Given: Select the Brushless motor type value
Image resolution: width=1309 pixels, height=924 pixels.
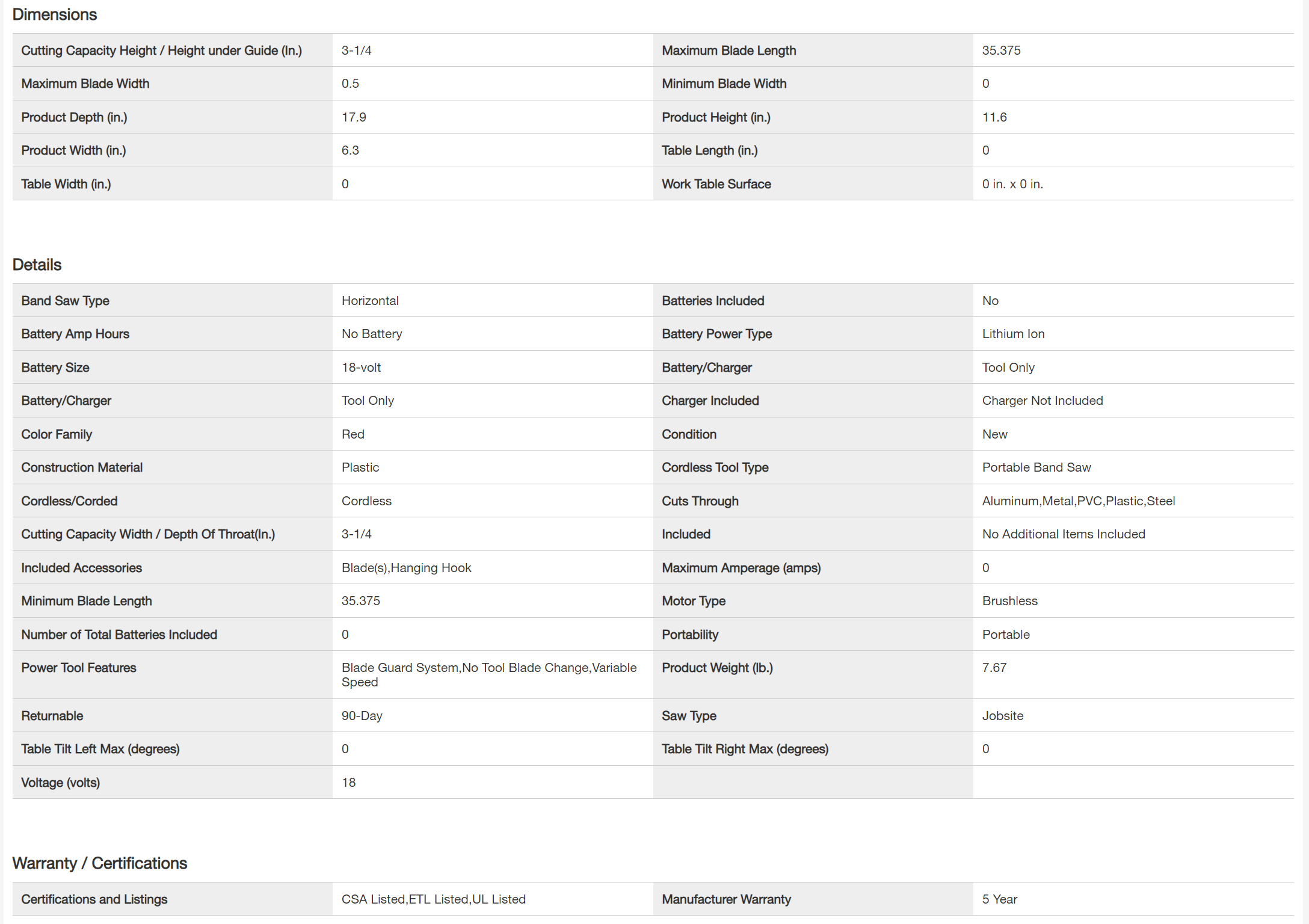Looking at the screenshot, I should [1010, 601].
